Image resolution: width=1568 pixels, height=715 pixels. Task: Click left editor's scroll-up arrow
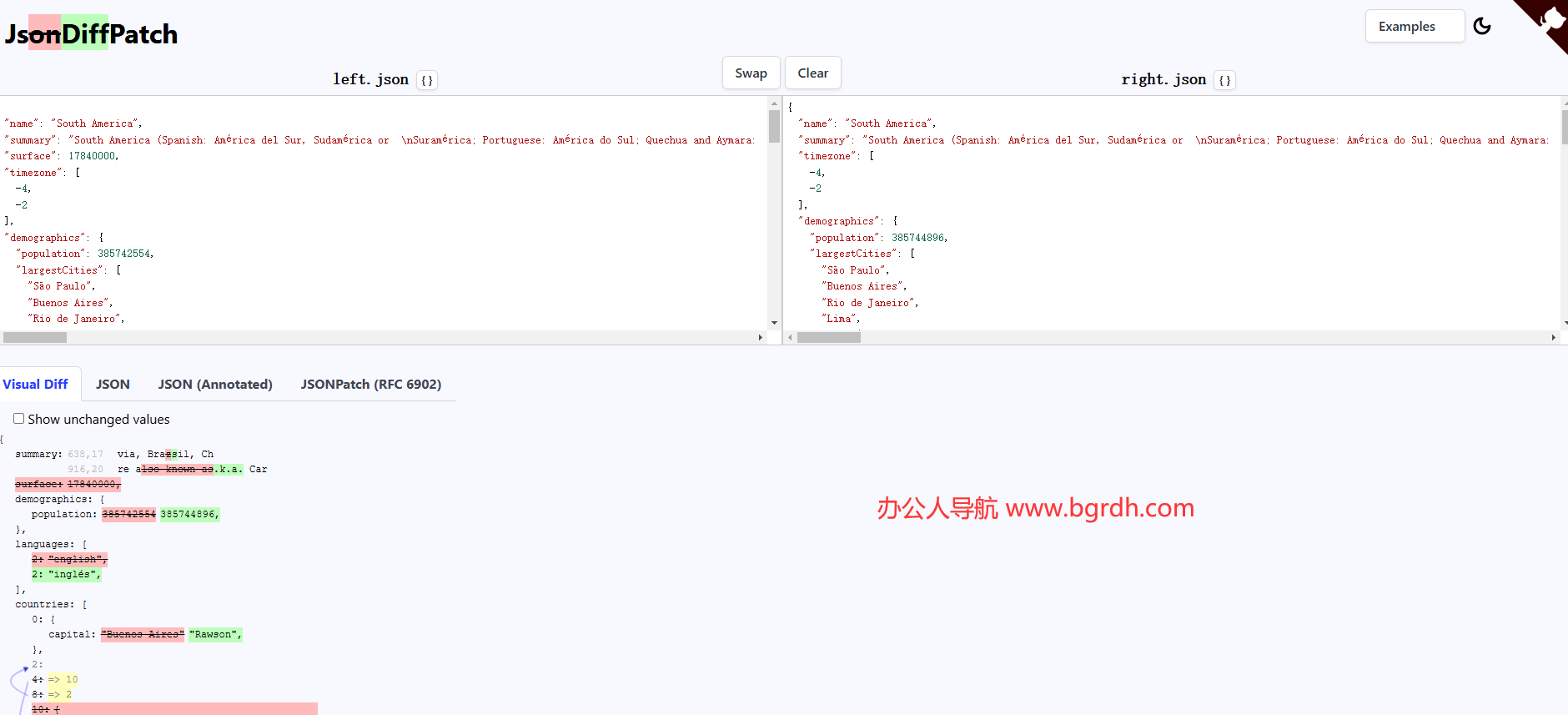[774, 103]
